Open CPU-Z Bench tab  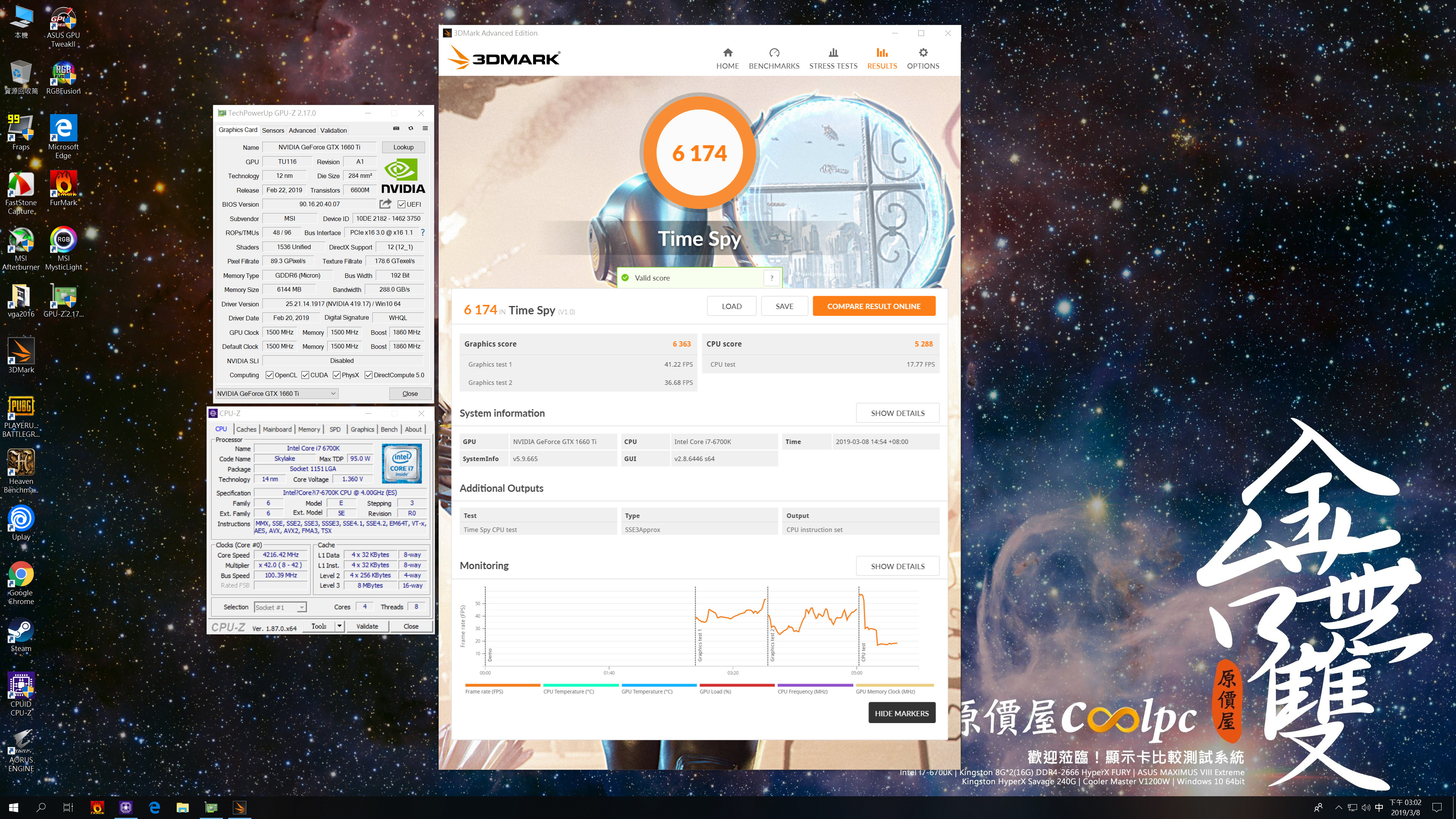click(x=389, y=429)
